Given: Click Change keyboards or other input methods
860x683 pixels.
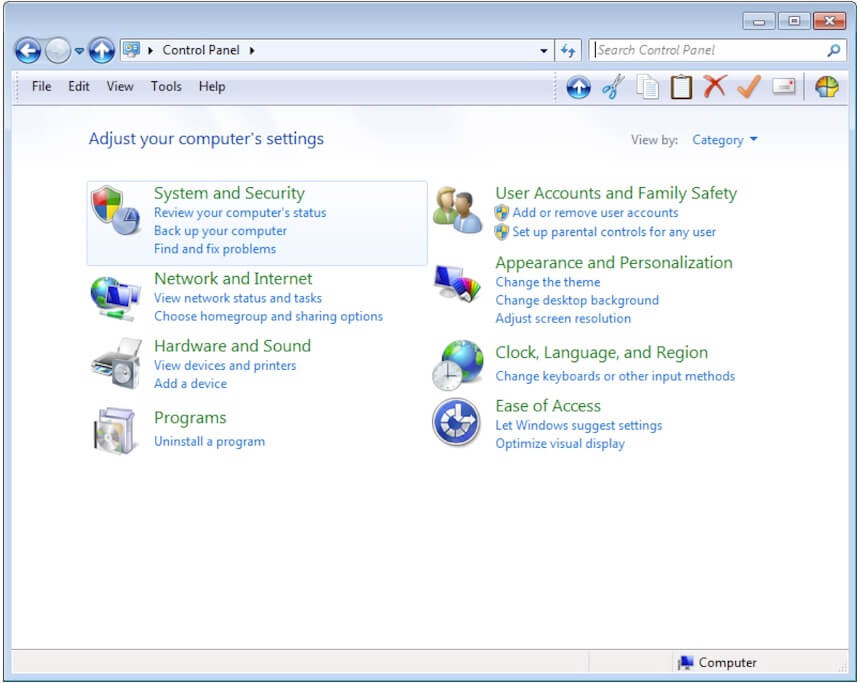Looking at the screenshot, I should (x=615, y=376).
